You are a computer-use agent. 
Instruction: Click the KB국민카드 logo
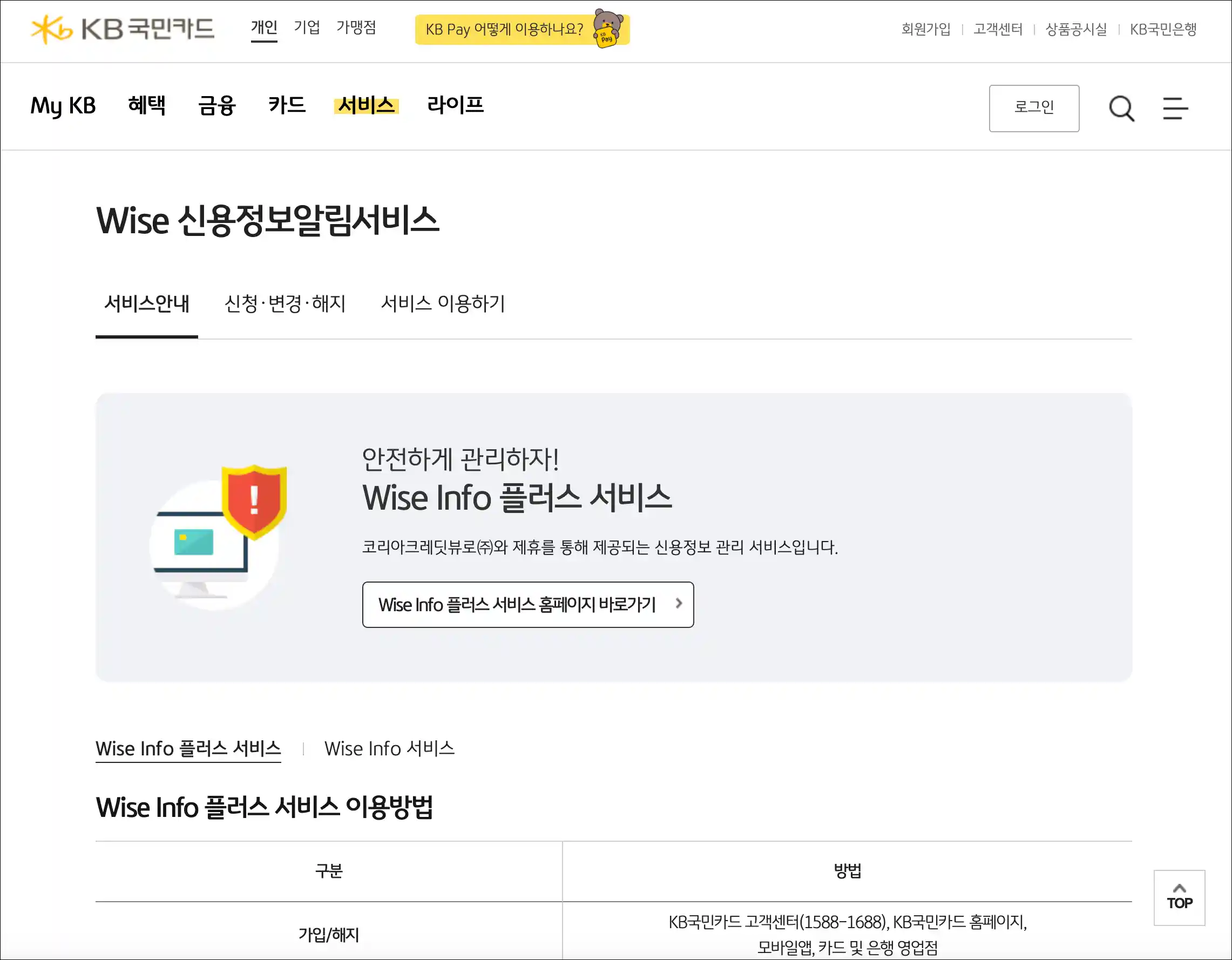(x=123, y=29)
